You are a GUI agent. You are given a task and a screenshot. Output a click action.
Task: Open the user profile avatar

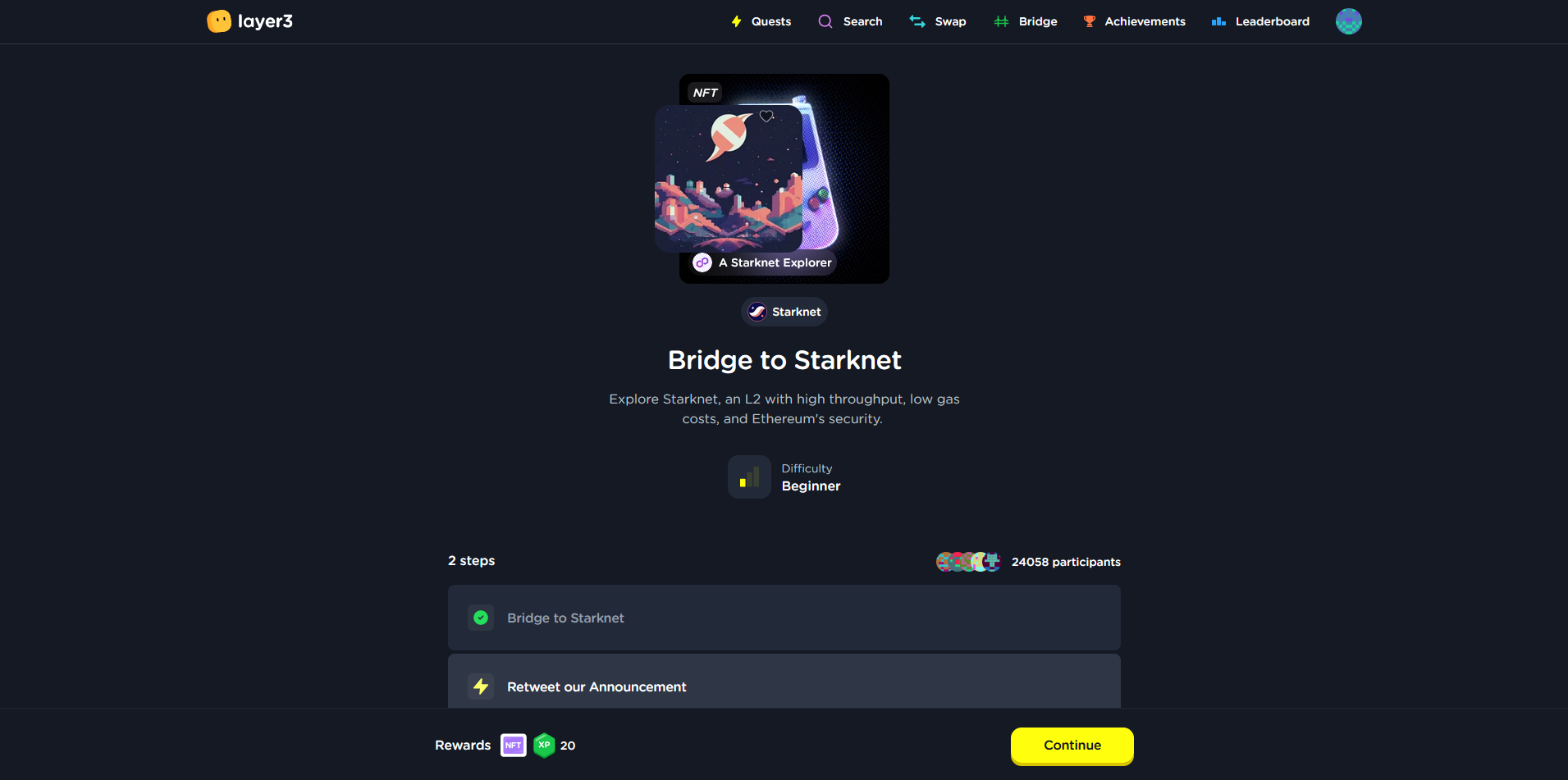click(x=1348, y=21)
